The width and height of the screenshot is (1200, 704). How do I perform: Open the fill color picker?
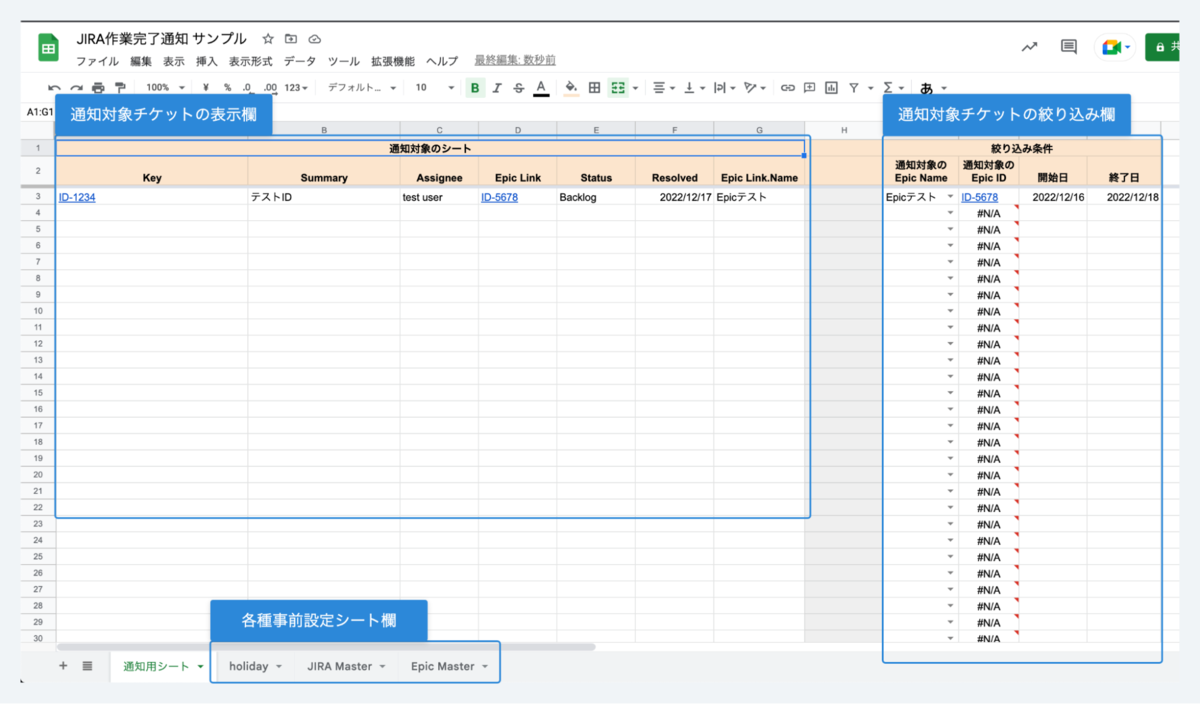click(x=571, y=88)
